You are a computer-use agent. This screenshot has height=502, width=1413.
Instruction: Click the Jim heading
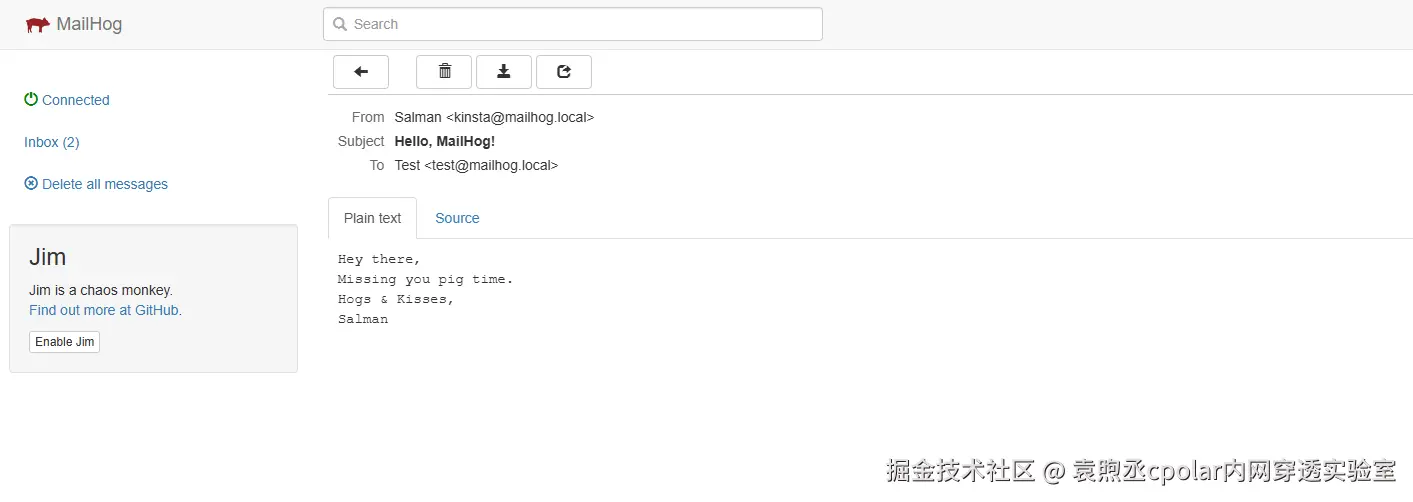48,257
